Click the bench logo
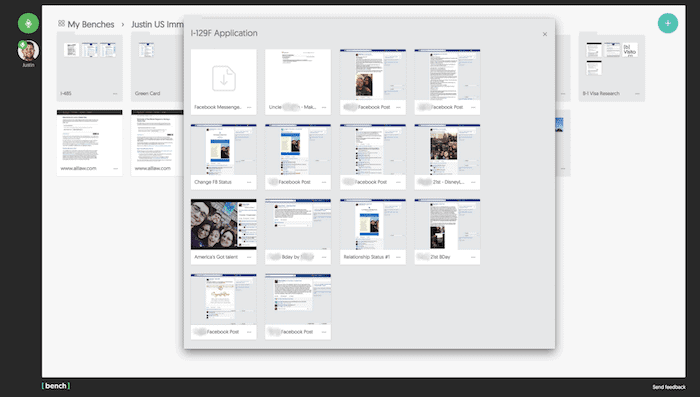Viewport: 700px width, 397px height. point(56,386)
